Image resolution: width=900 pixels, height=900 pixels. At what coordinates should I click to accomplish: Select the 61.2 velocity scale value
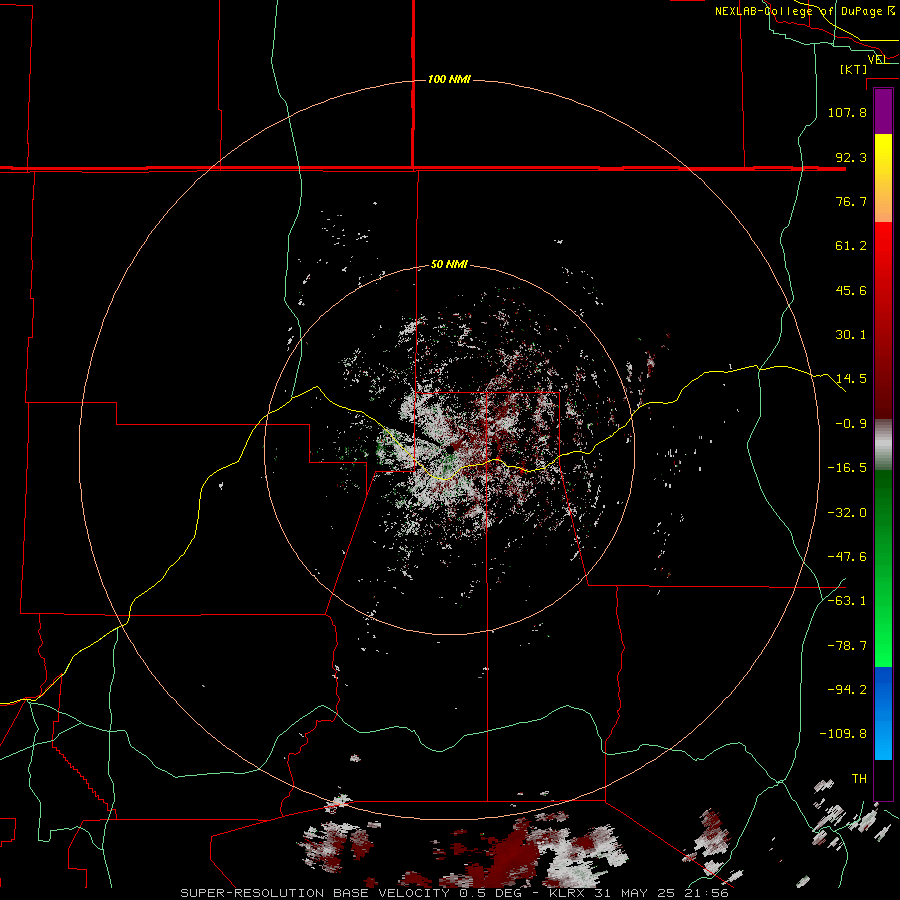tap(851, 246)
